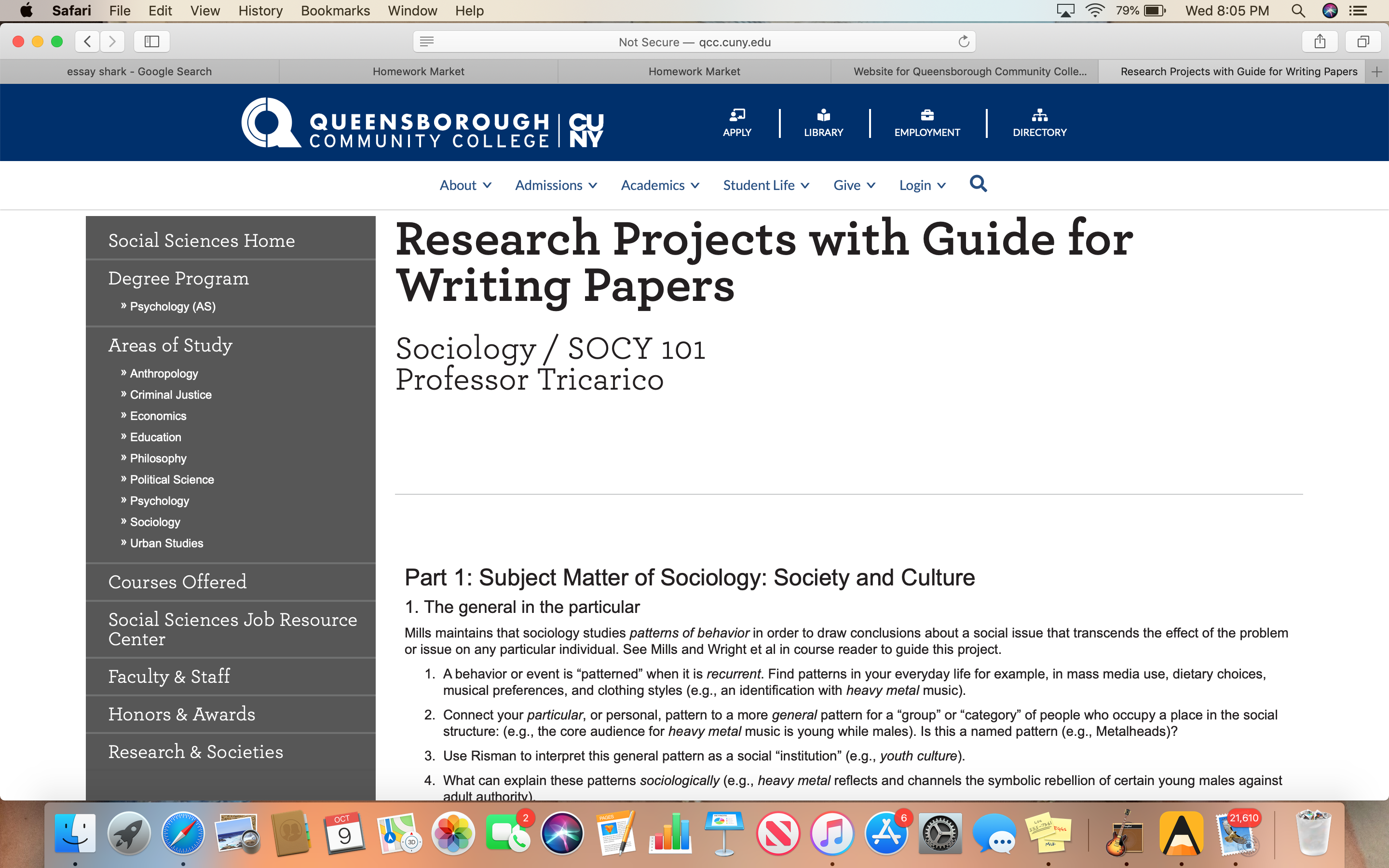Add a new tab with the plus button
This screenshot has height=868, width=1389.
tap(1376, 72)
